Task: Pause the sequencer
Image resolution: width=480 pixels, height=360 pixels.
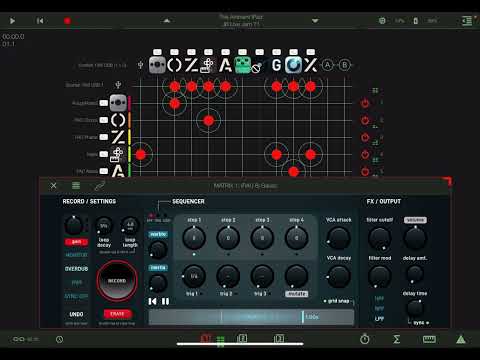Action: (x=165, y=302)
